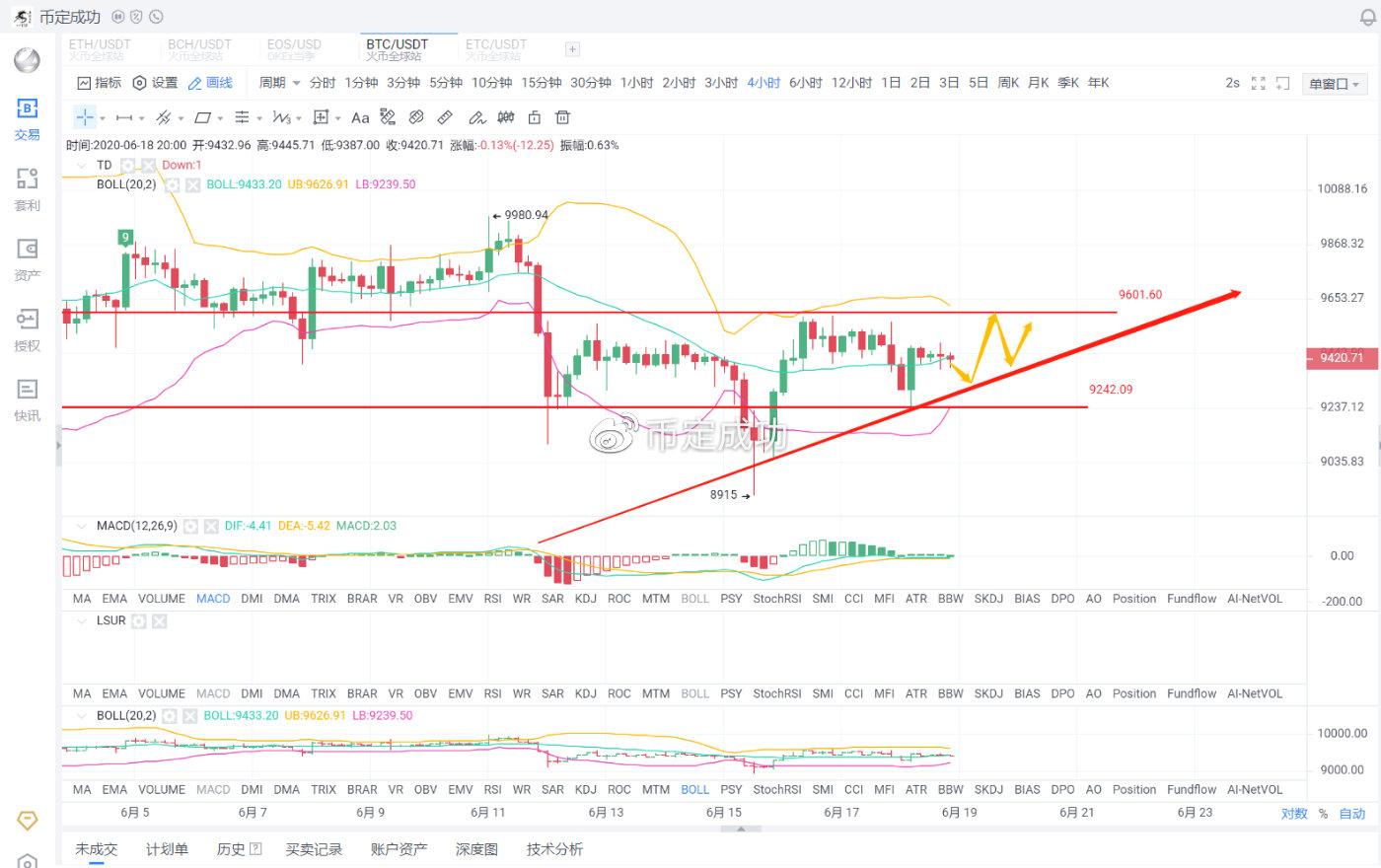
Task: Select the 周K period
Action: [1008, 83]
